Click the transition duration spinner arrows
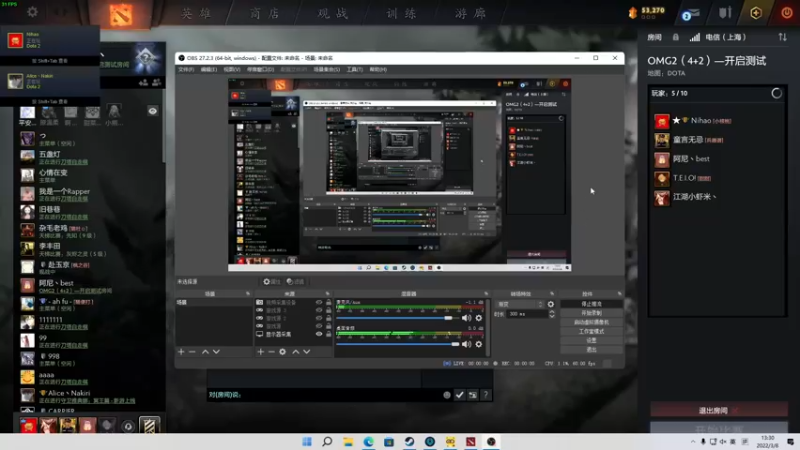 (x=552, y=314)
